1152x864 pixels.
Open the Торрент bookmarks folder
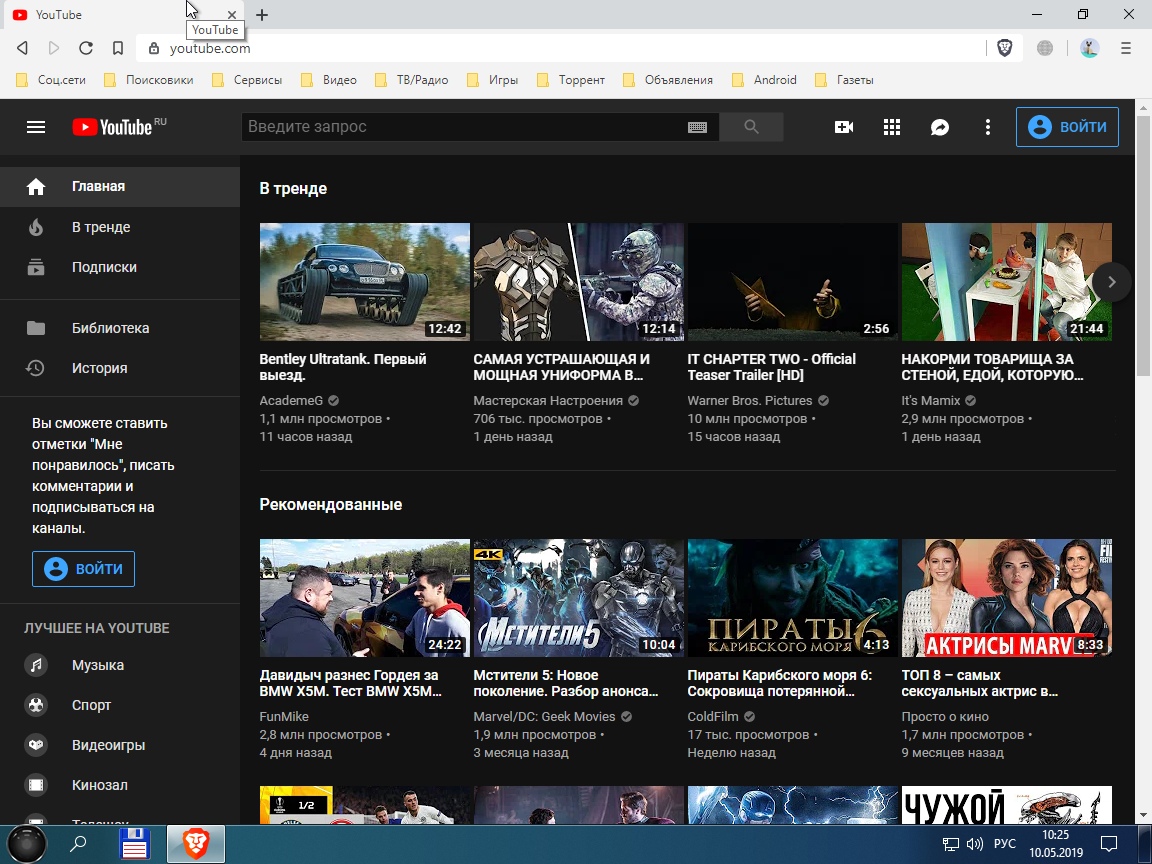(571, 80)
